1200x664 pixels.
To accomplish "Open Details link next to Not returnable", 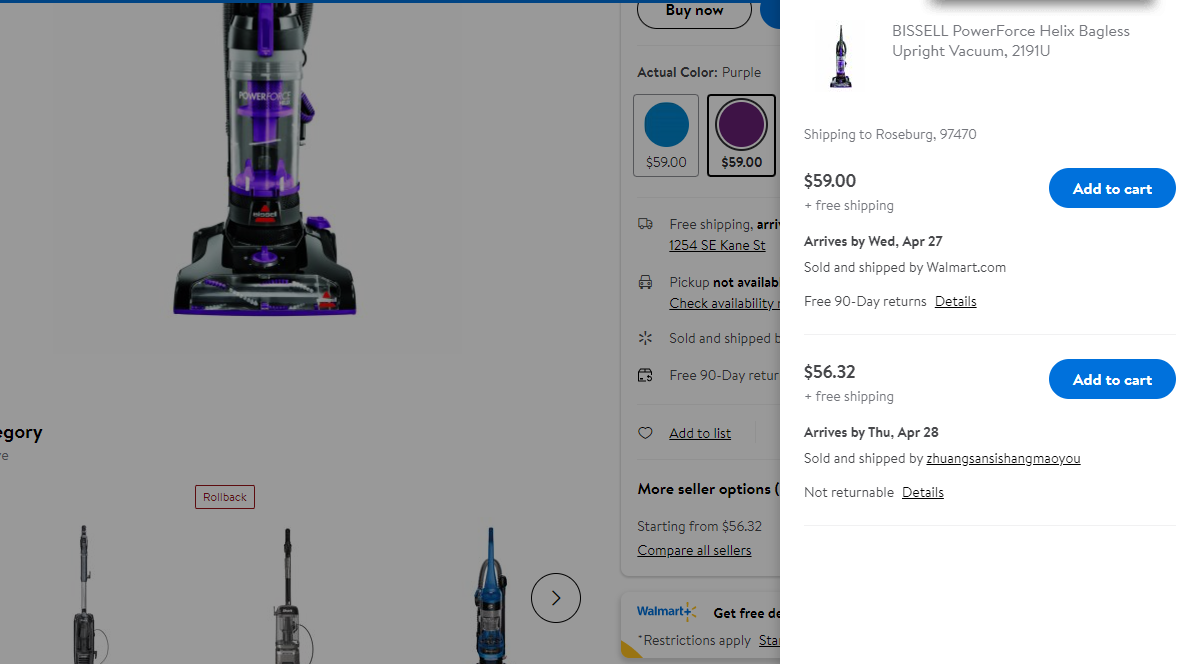I will pos(922,492).
